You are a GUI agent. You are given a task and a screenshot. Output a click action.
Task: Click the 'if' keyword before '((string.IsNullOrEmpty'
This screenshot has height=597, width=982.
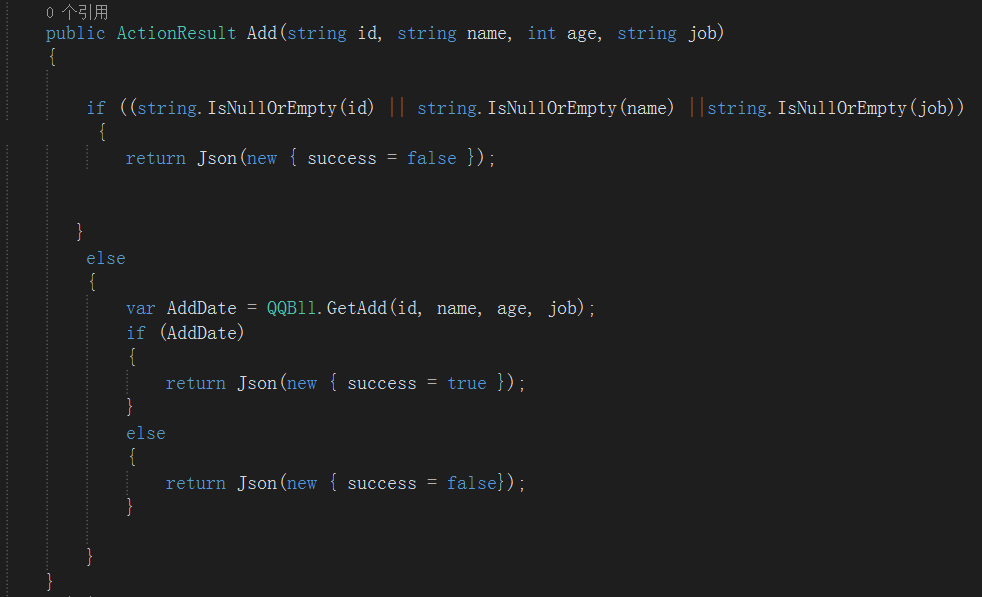pos(96,108)
